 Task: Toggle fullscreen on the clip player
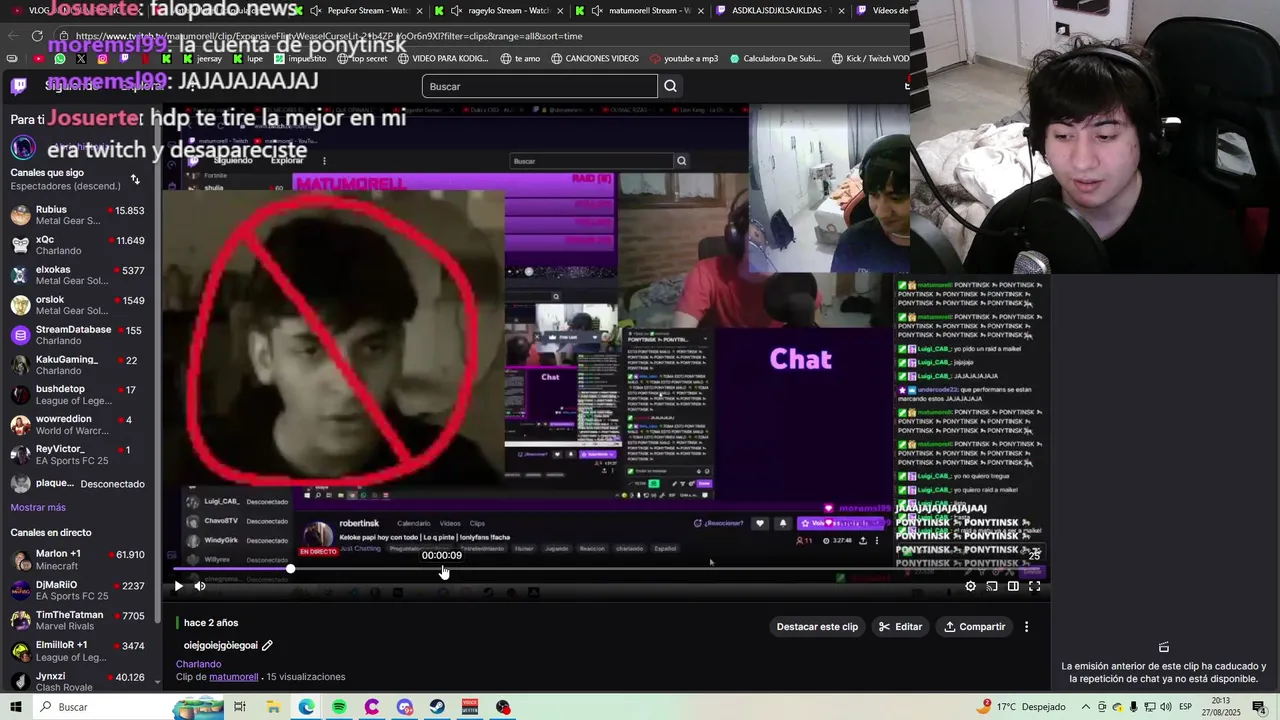[1035, 587]
